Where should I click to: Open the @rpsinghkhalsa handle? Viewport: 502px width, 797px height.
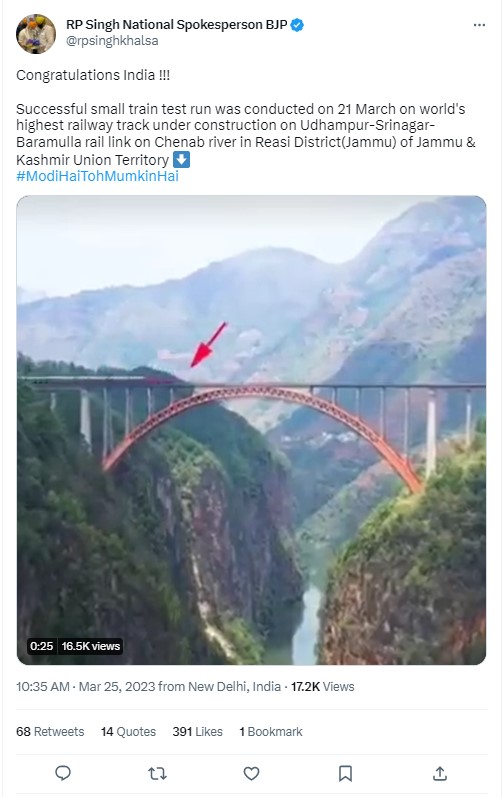tap(112, 41)
